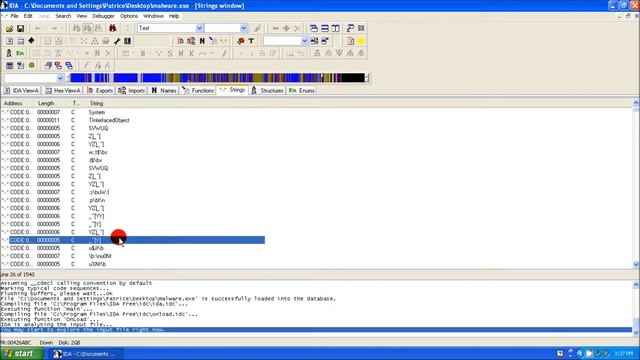Image resolution: width=640 pixels, height=360 pixels.
Task: Click the highlighted selected string row
Action: pyautogui.click(x=137, y=240)
